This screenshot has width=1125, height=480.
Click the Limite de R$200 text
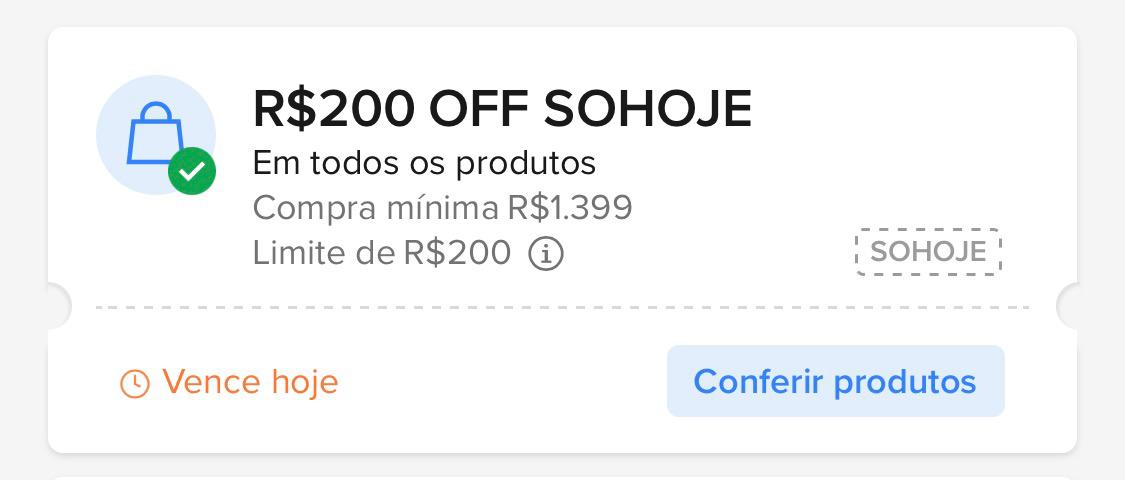pyautogui.click(x=382, y=253)
